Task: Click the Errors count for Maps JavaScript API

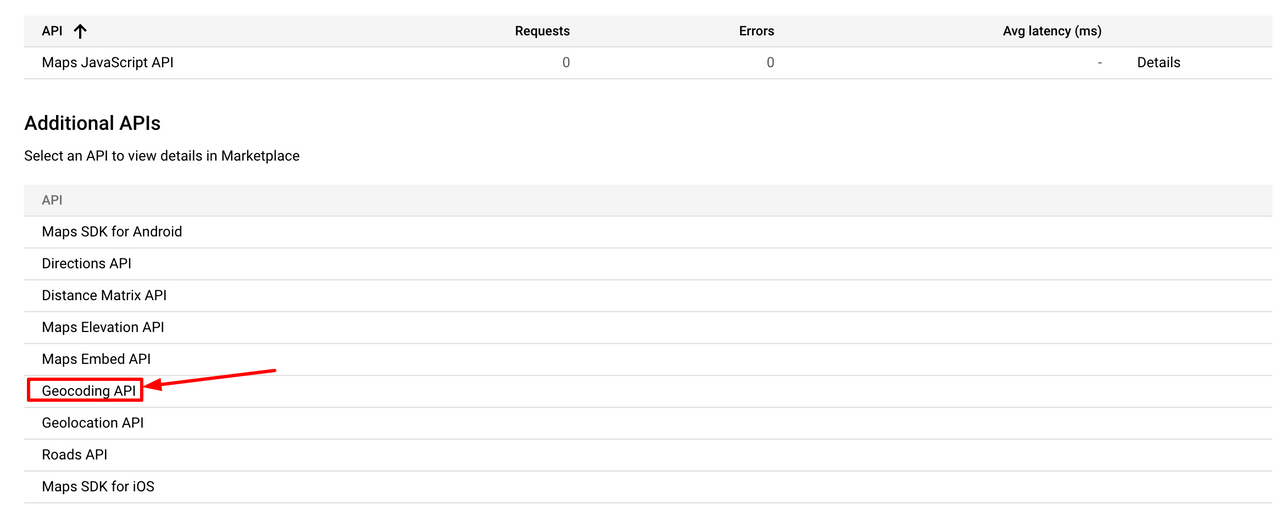Action: [x=770, y=62]
